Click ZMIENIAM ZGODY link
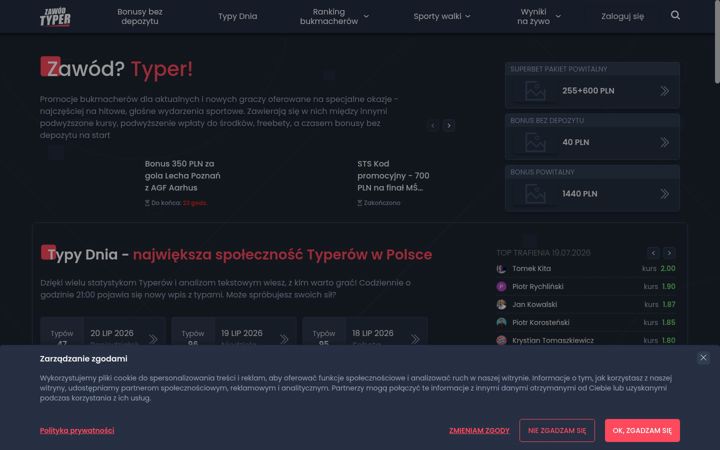Viewport: 720px width, 450px height. pos(479,430)
